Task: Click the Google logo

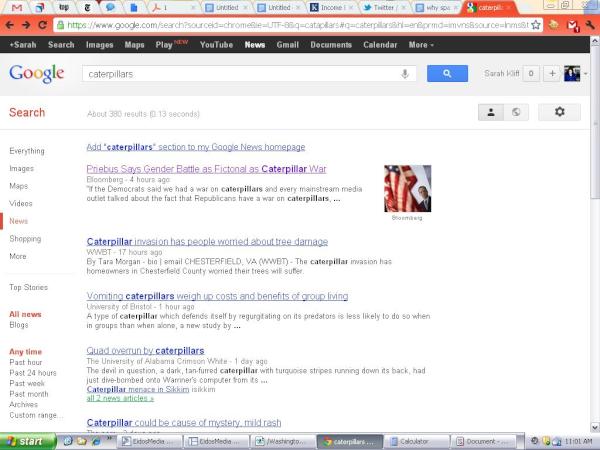Action: pyautogui.click(x=37, y=73)
